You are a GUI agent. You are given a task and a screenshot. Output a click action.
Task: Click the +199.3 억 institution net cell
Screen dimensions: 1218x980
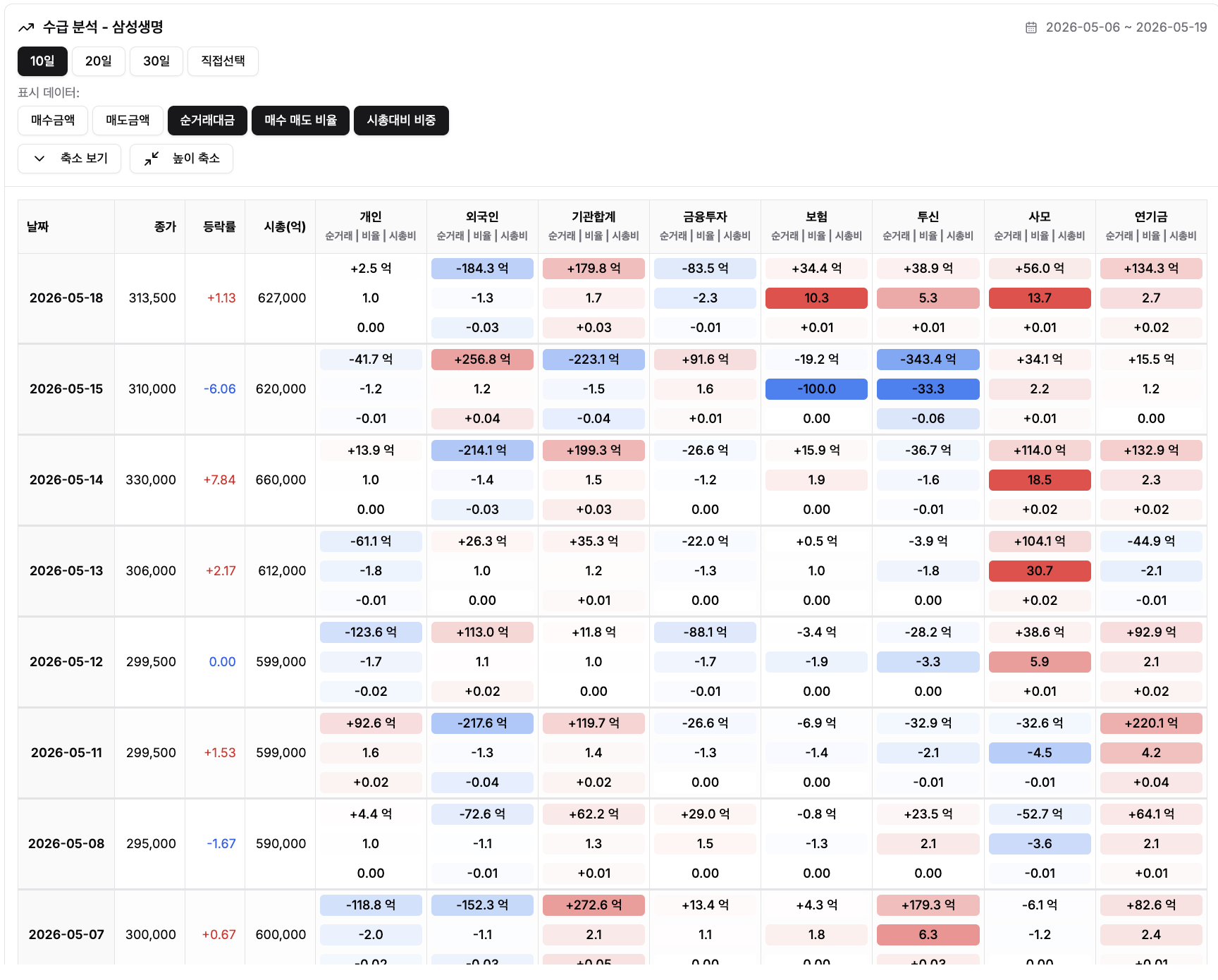coord(593,451)
